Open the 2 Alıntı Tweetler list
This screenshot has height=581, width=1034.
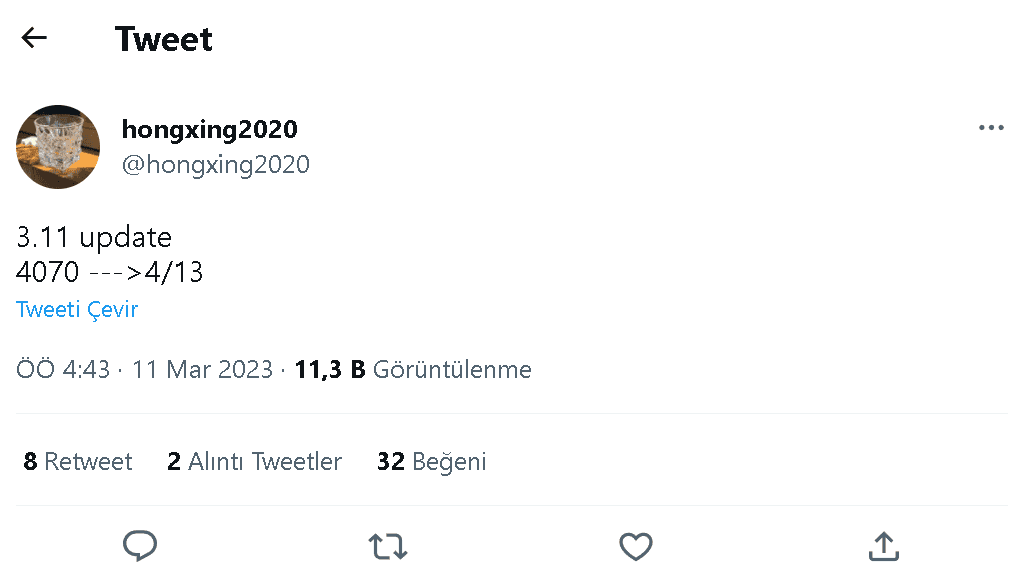tap(254, 461)
